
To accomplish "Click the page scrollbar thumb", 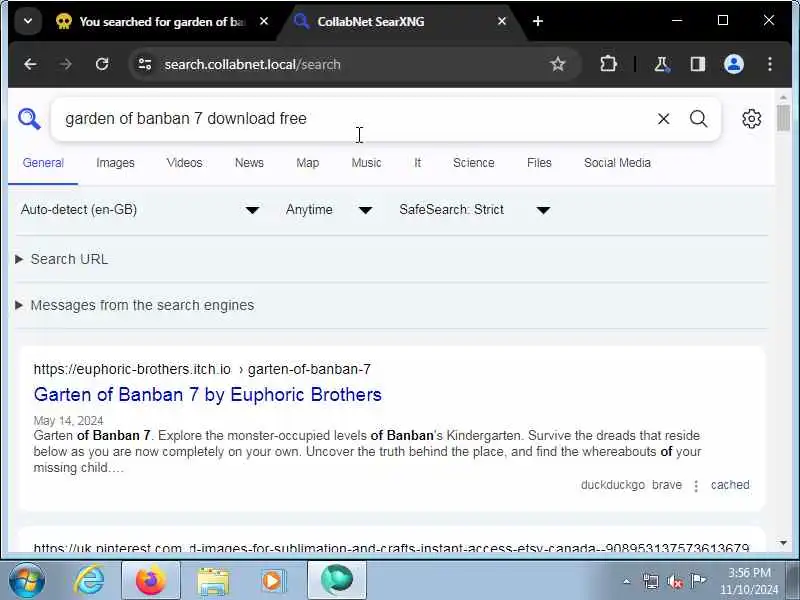I will [783, 118].
